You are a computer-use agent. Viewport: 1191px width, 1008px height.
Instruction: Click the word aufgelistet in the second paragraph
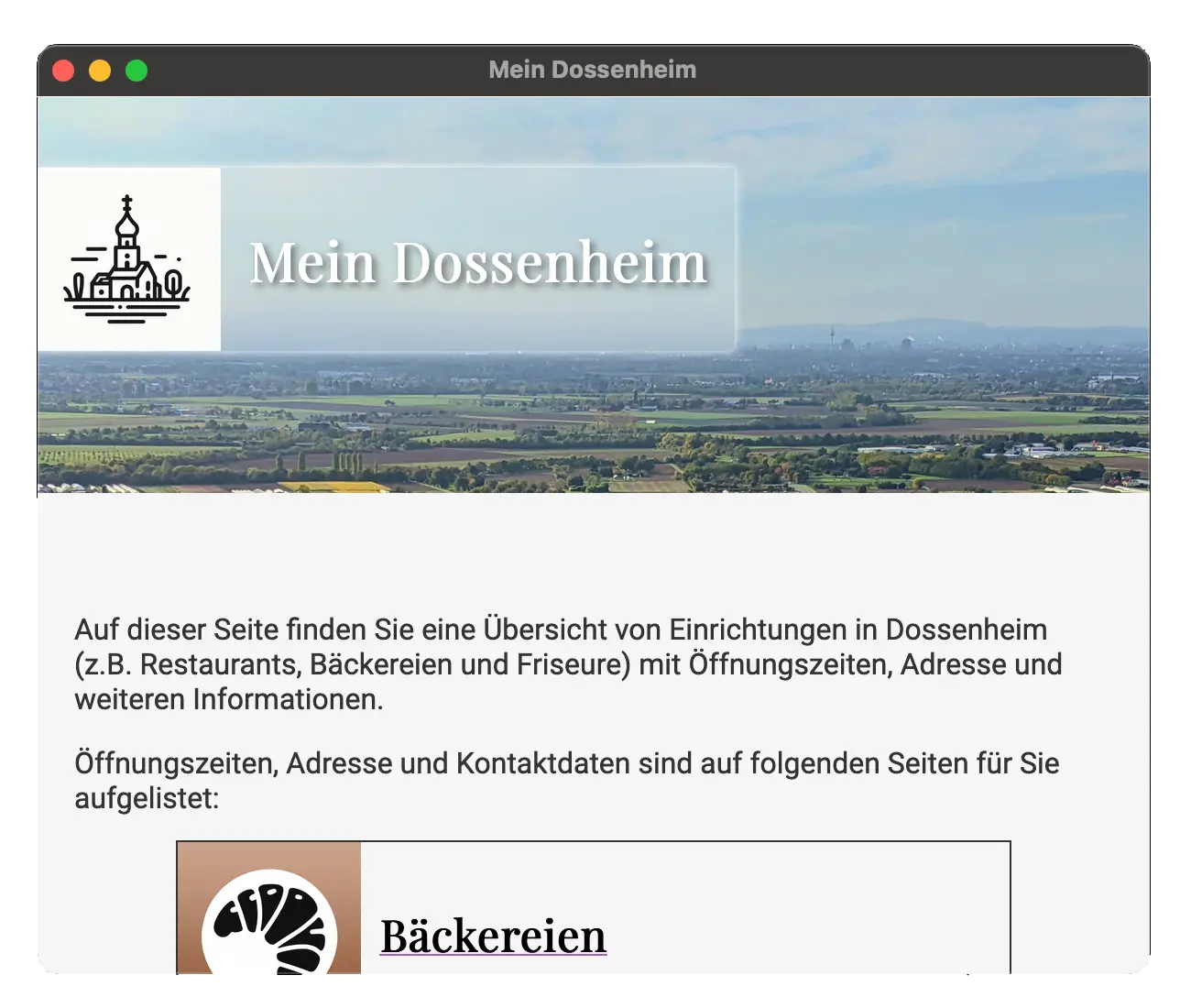147,798
